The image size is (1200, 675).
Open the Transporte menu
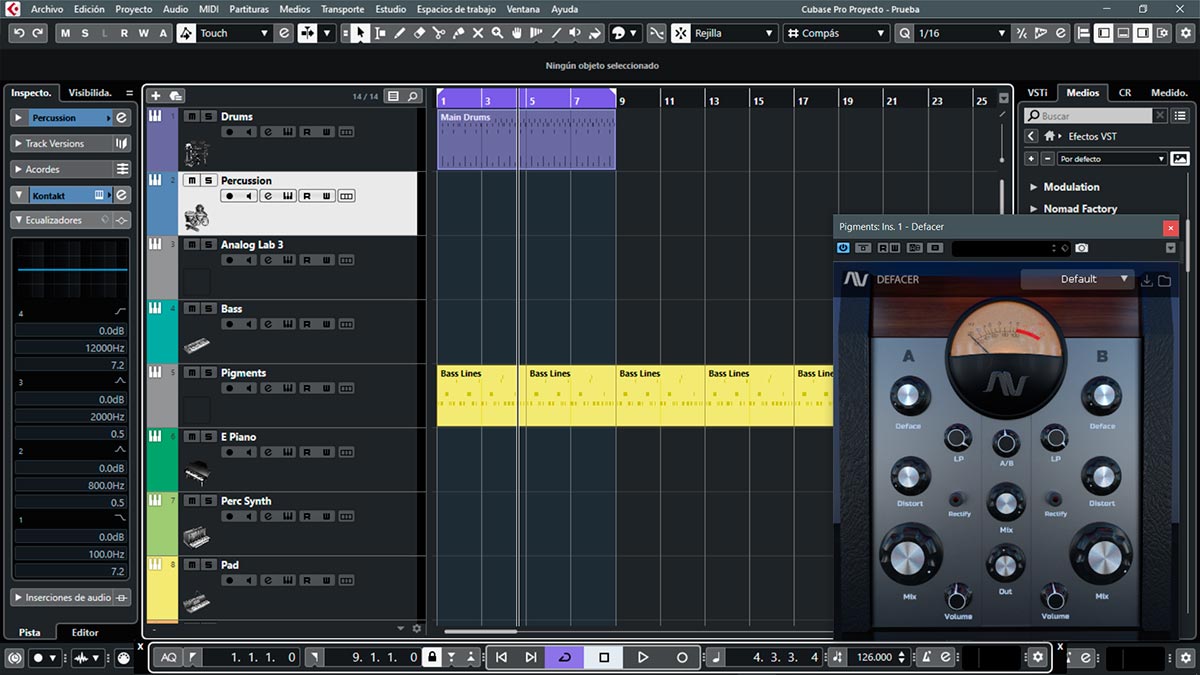(x=342, y=9)
